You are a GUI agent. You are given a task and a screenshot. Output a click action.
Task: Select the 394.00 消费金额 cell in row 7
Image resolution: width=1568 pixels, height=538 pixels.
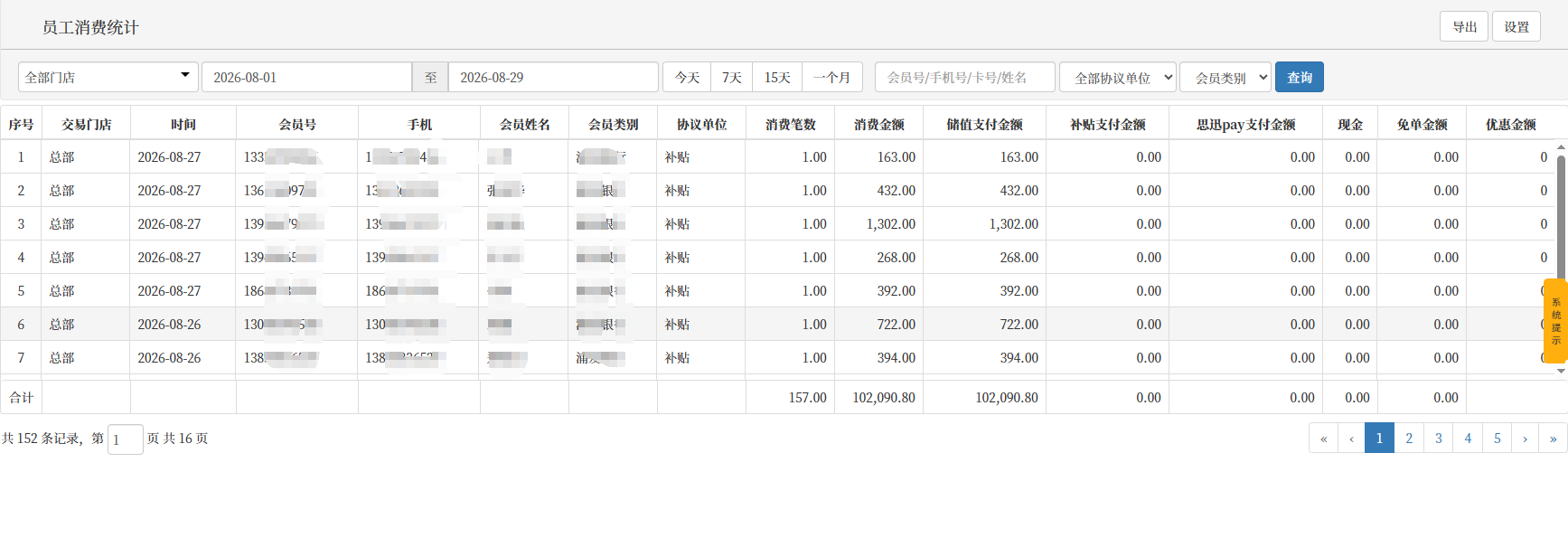pyautogui.click(x=879, y=358)
